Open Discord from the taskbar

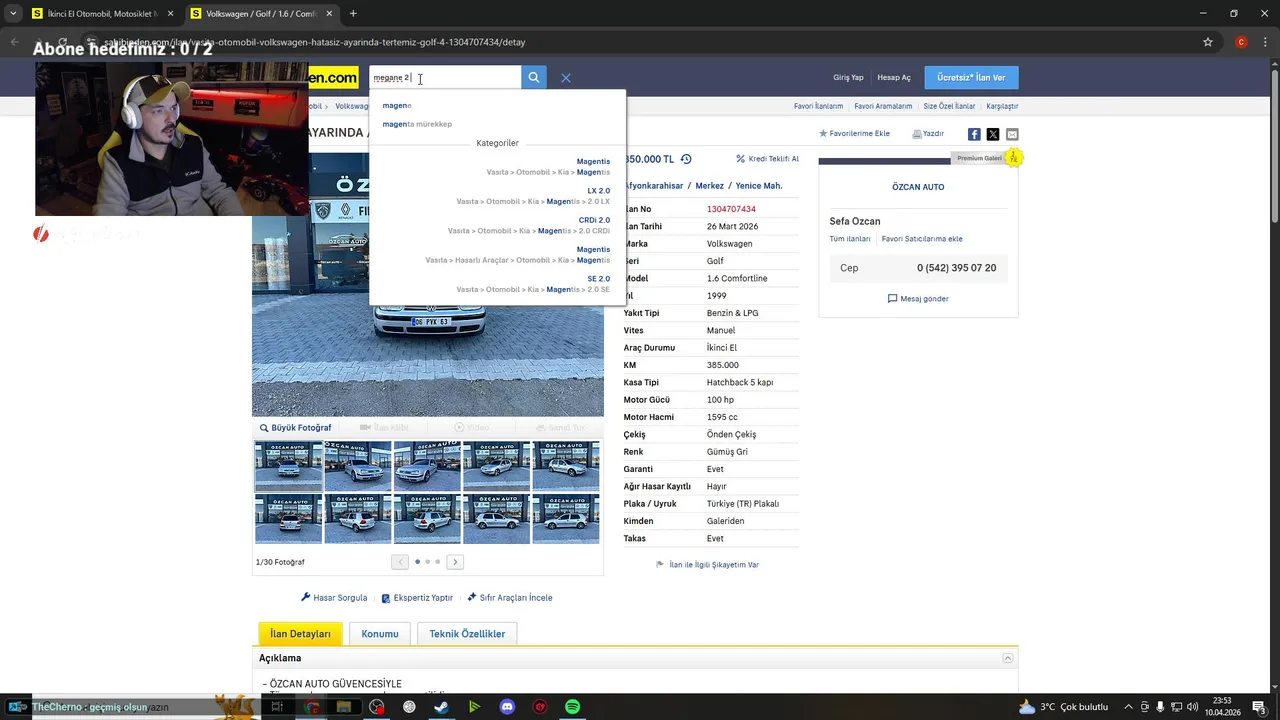(x=507, y=707)
